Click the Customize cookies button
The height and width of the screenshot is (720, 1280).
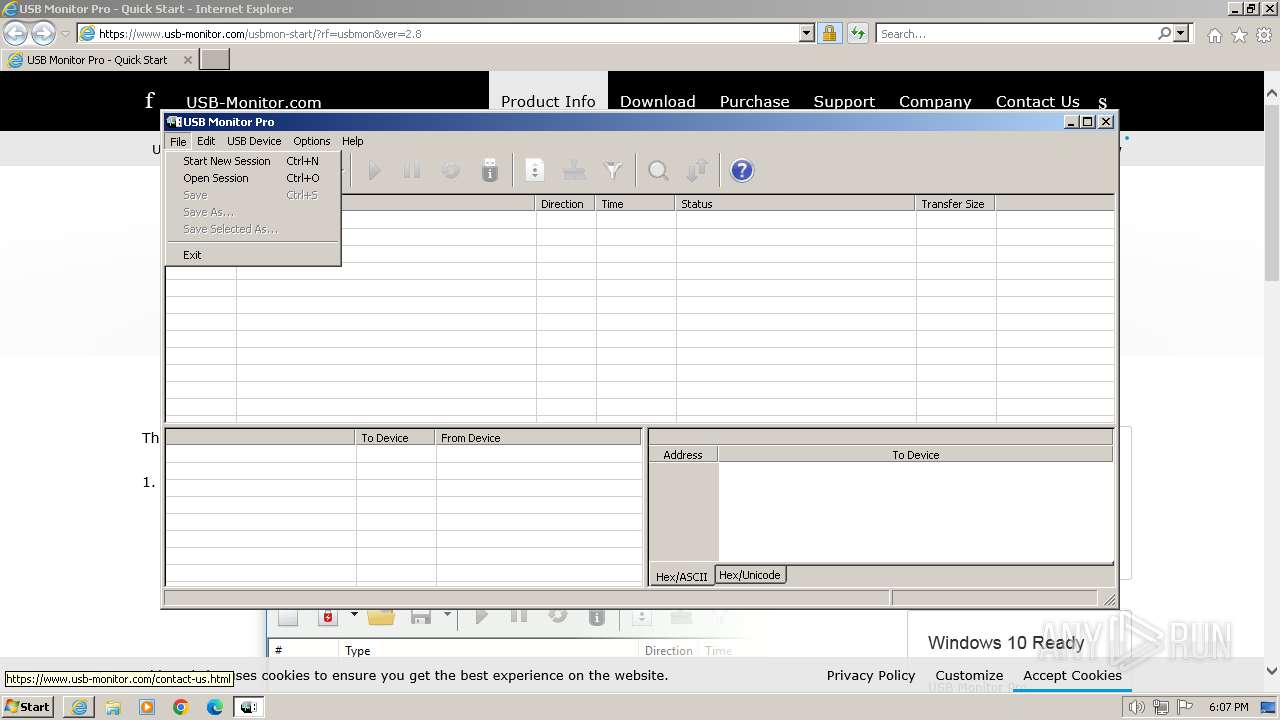tap(969, 675)
